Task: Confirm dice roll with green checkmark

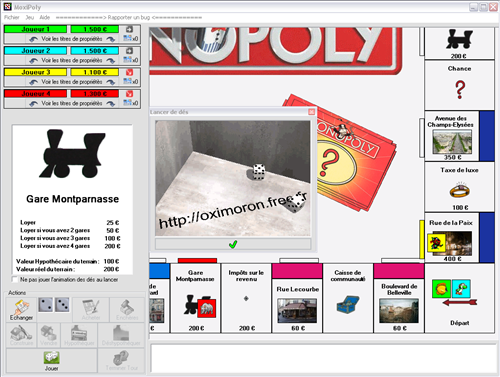Action: point(233,244)
